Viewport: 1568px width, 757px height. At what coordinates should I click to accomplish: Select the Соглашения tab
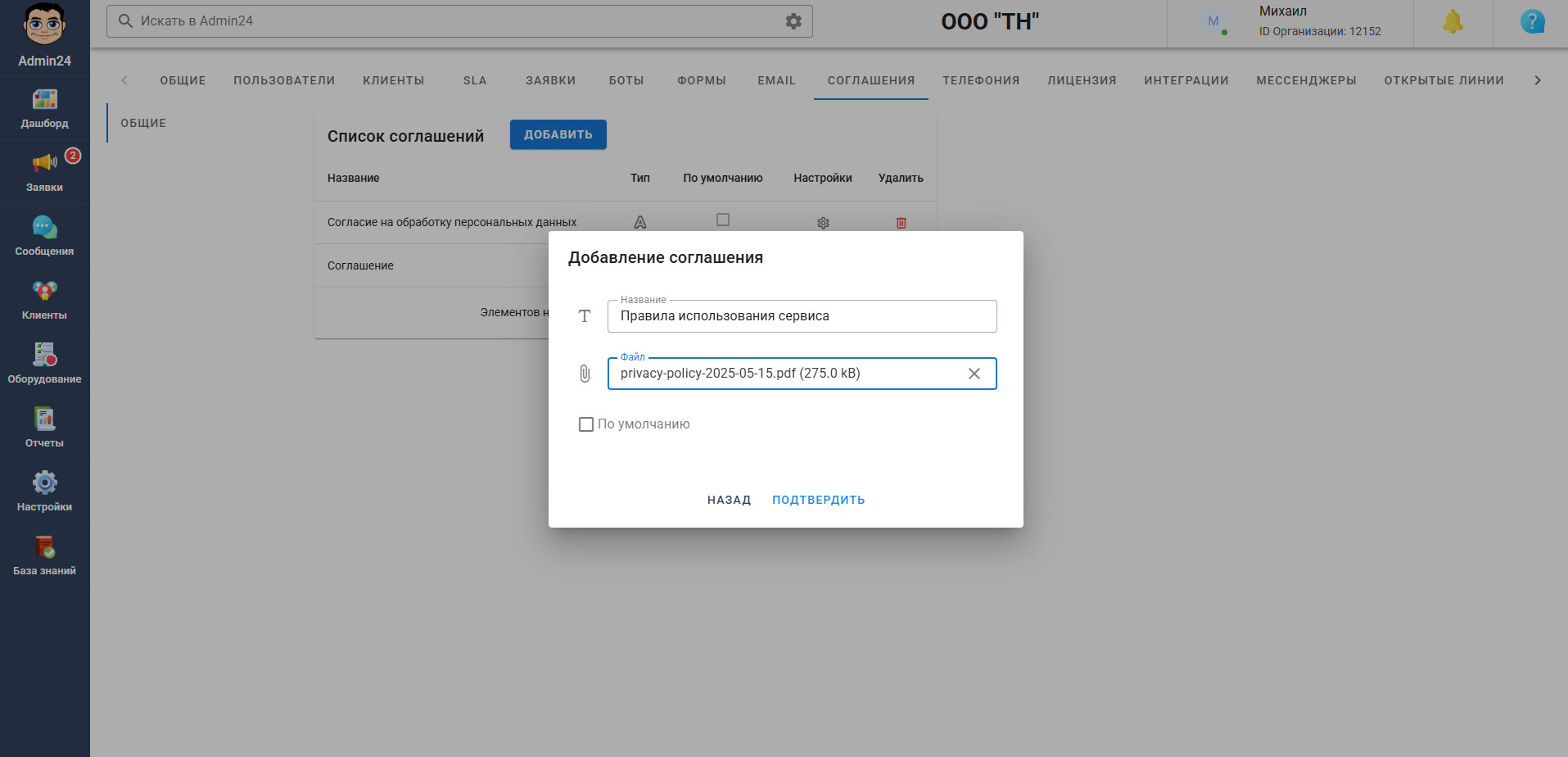pos(871,80)
